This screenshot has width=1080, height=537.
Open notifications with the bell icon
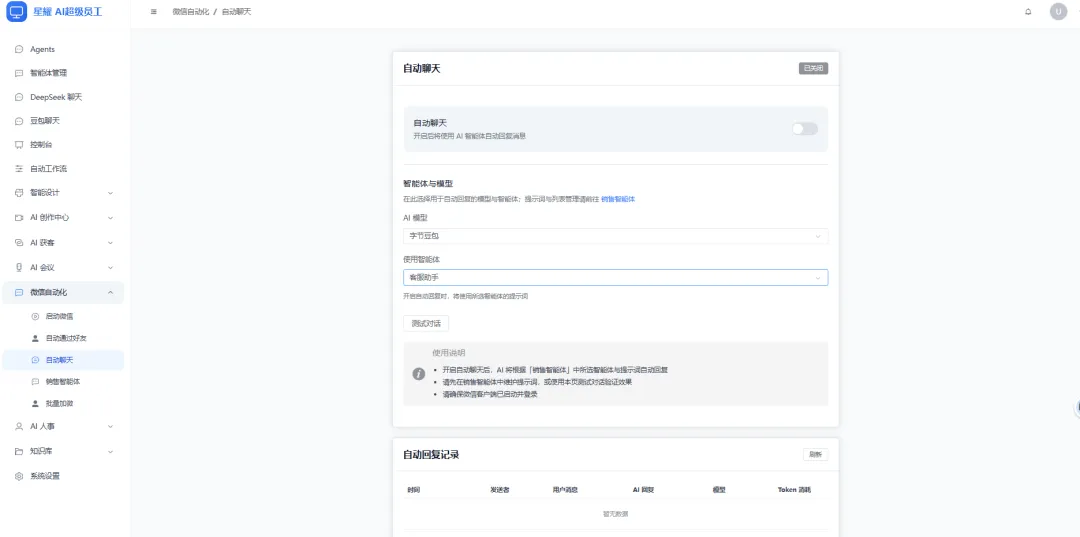point(1028,12)
